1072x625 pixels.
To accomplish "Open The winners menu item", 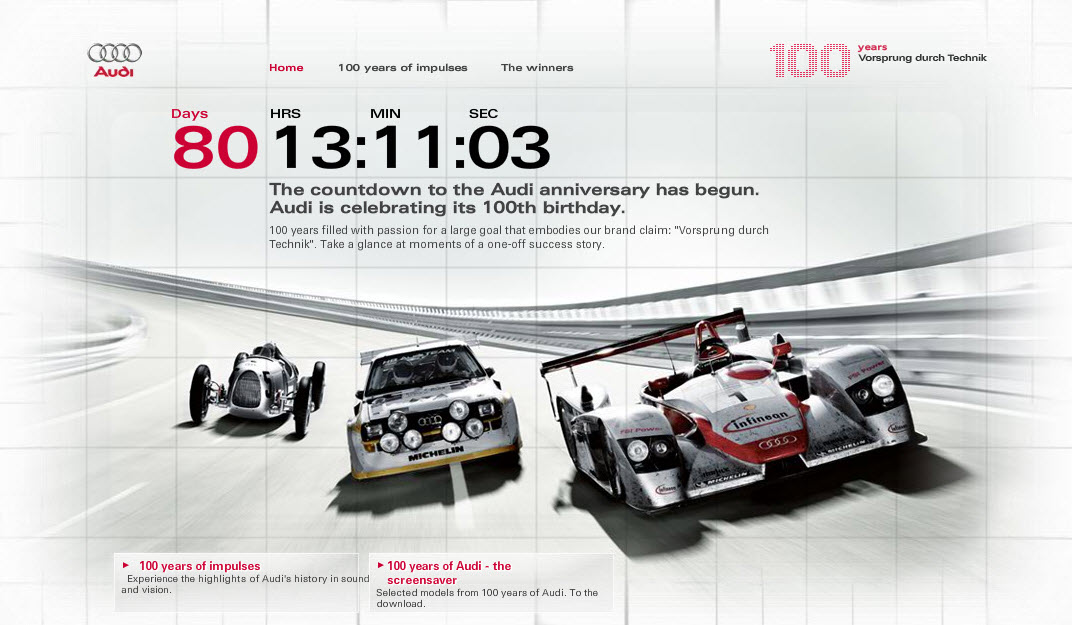I will [537, 68].
